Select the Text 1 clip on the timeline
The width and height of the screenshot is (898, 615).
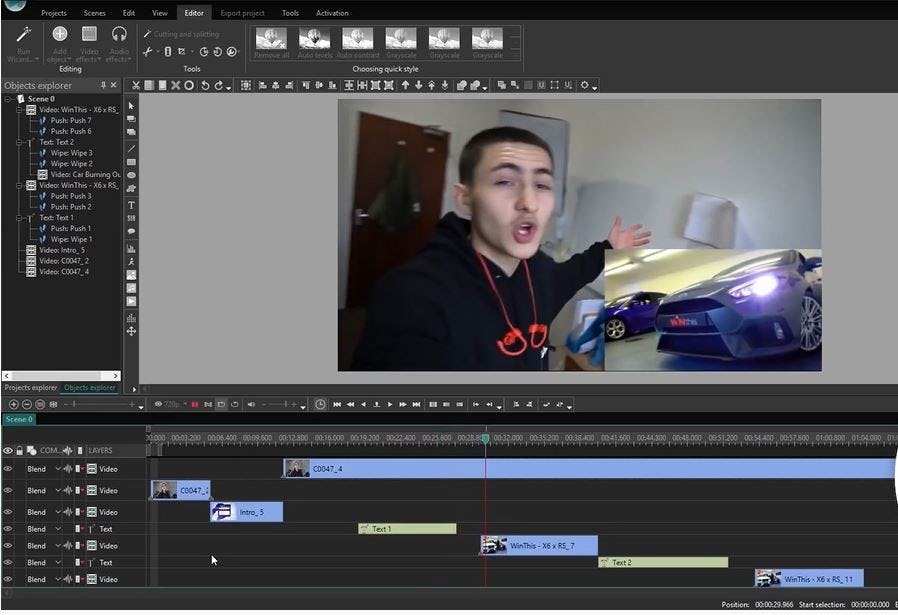click(407, 528)
